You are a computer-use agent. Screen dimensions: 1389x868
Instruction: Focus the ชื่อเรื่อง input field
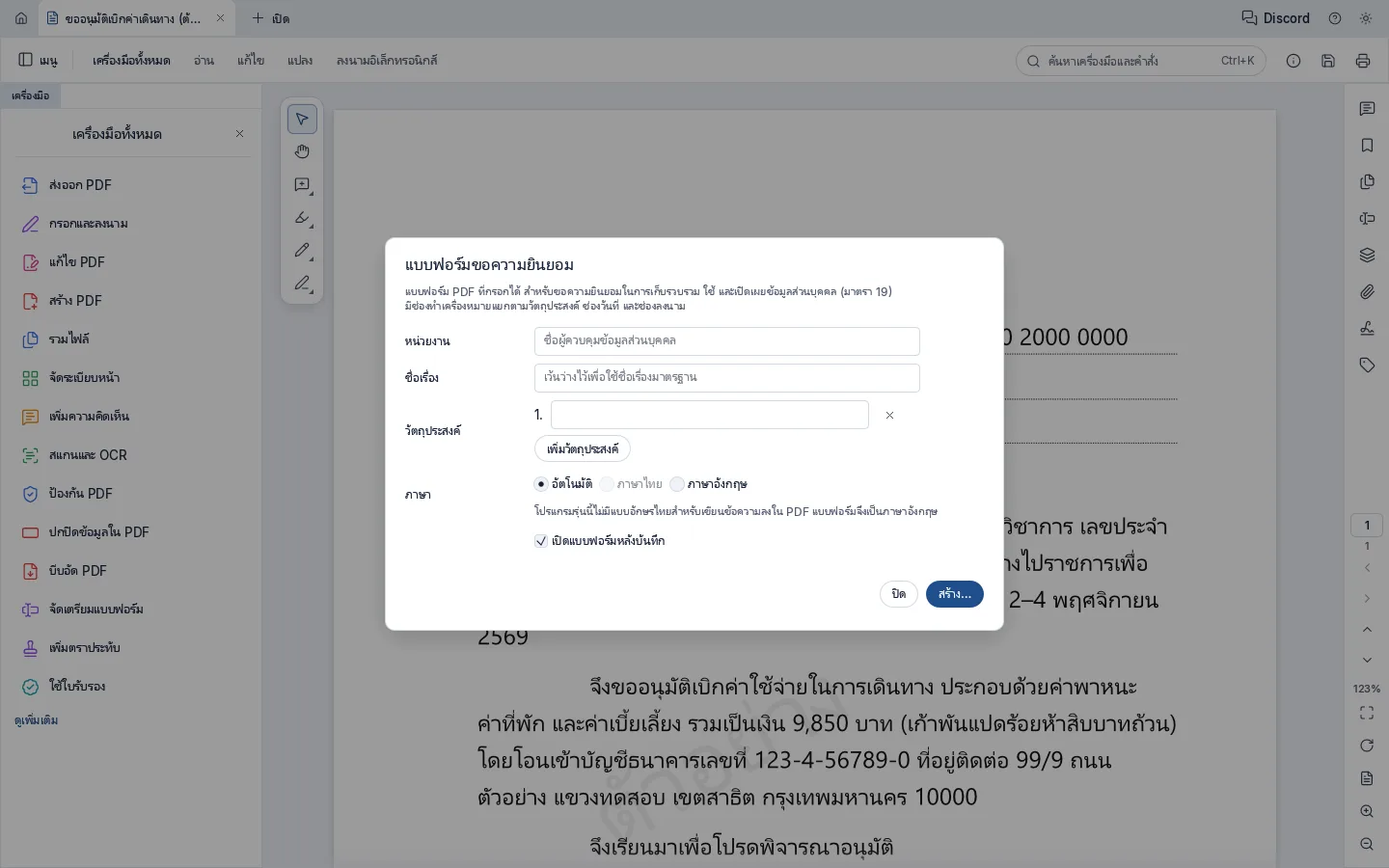(727, 378)
